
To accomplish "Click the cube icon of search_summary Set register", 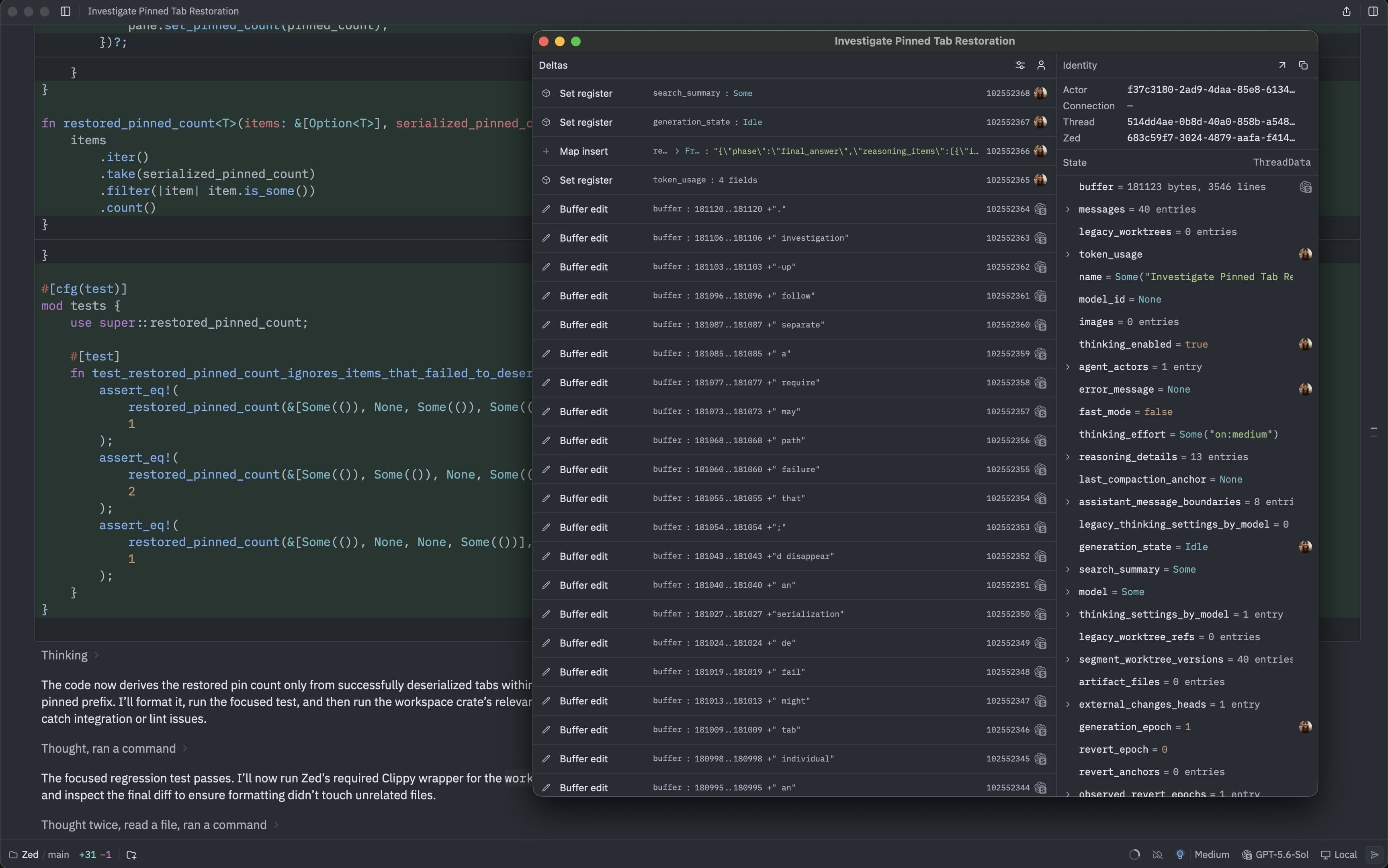I will 546,93.
